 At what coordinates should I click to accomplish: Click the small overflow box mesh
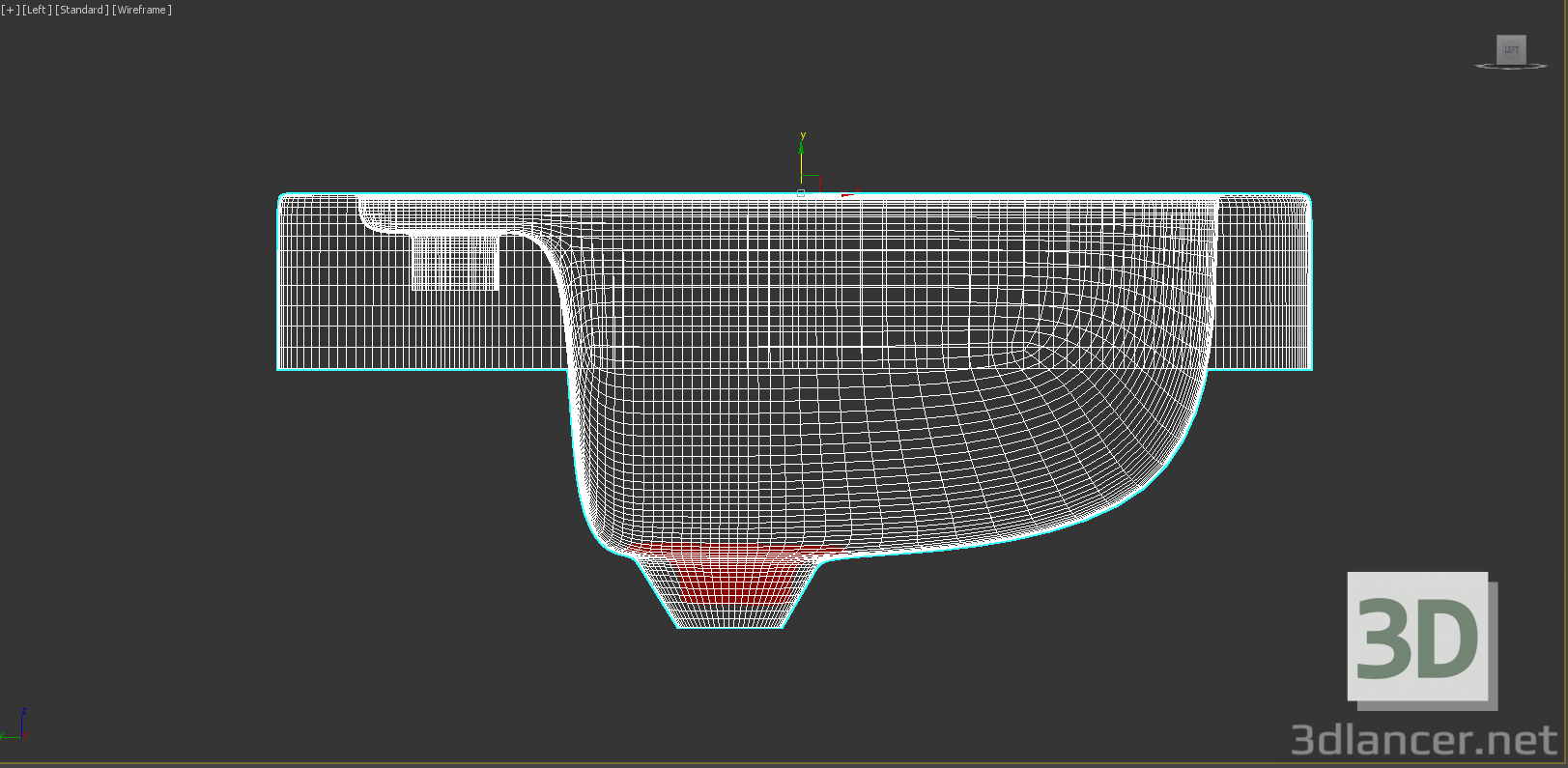pos(454,262)
